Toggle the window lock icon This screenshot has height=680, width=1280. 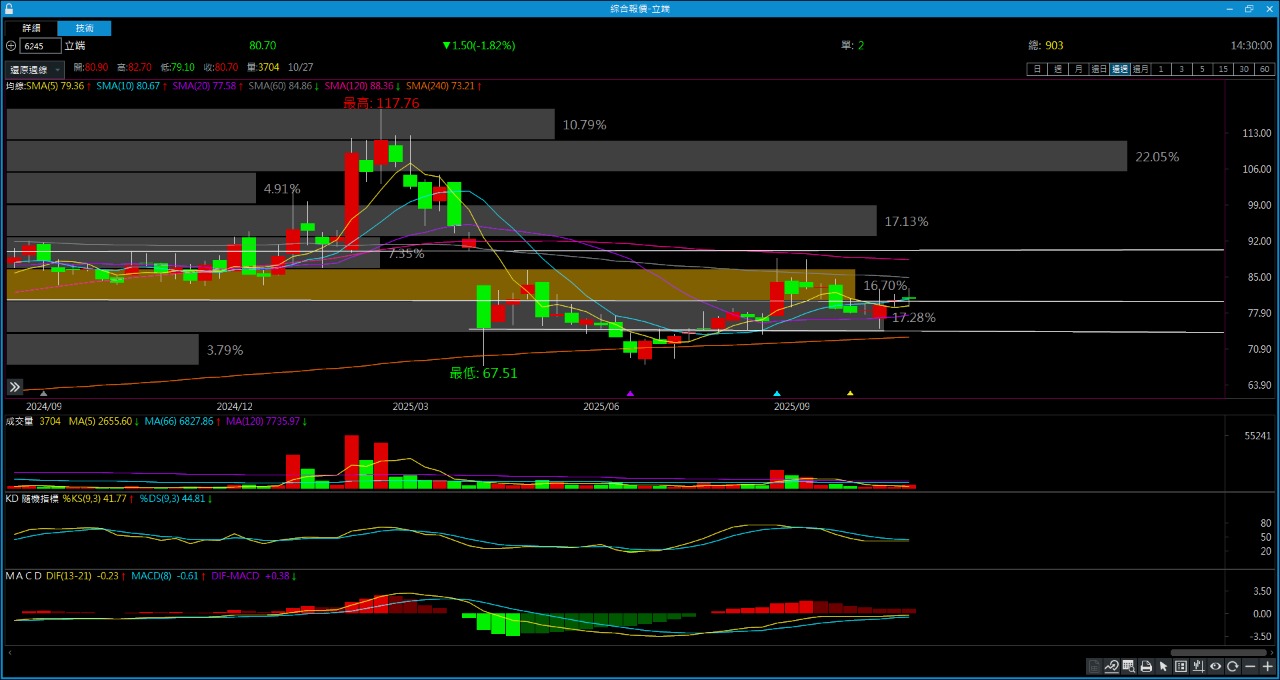(9, 8)
